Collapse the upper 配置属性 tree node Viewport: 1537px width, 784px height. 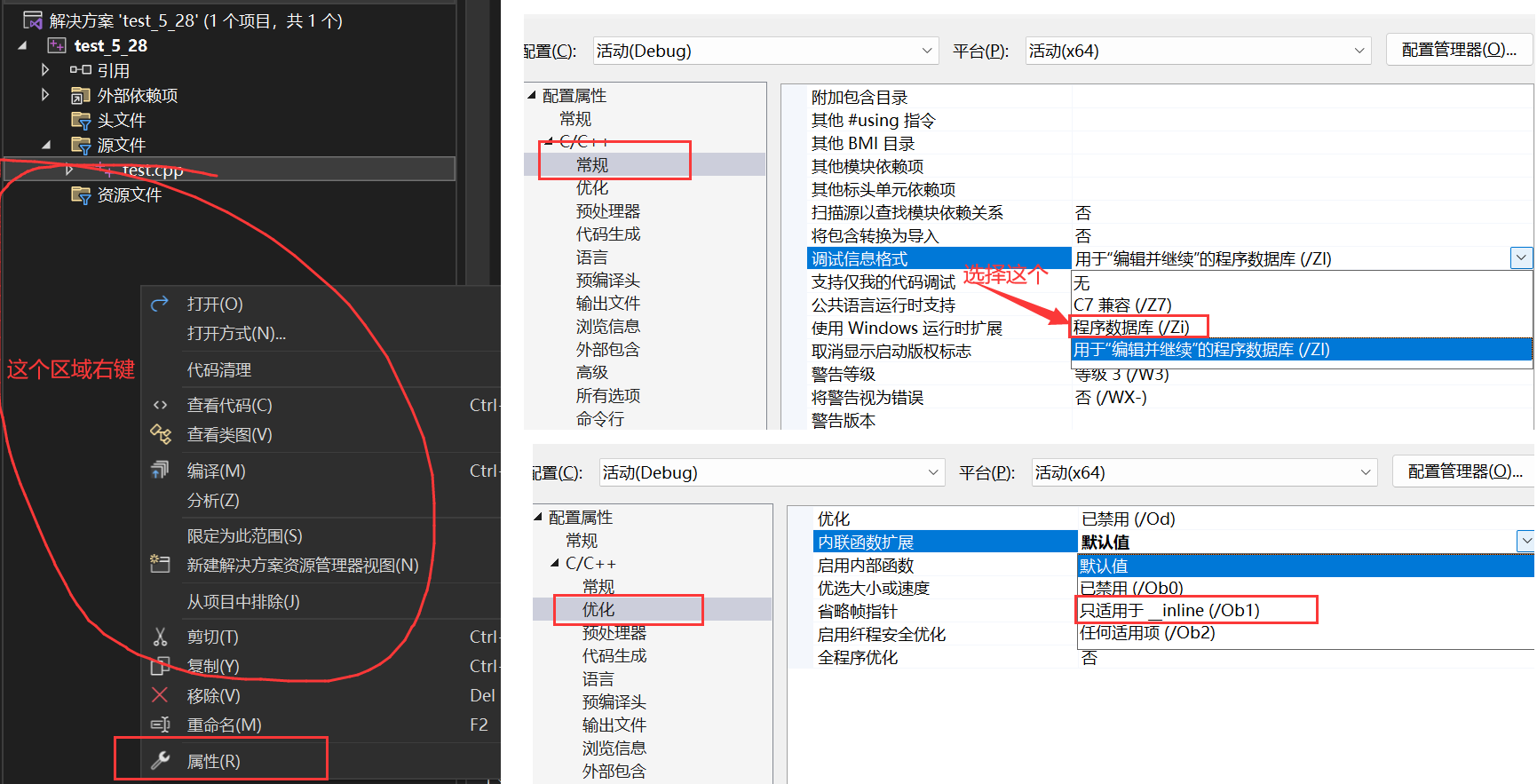coord(532,95)
